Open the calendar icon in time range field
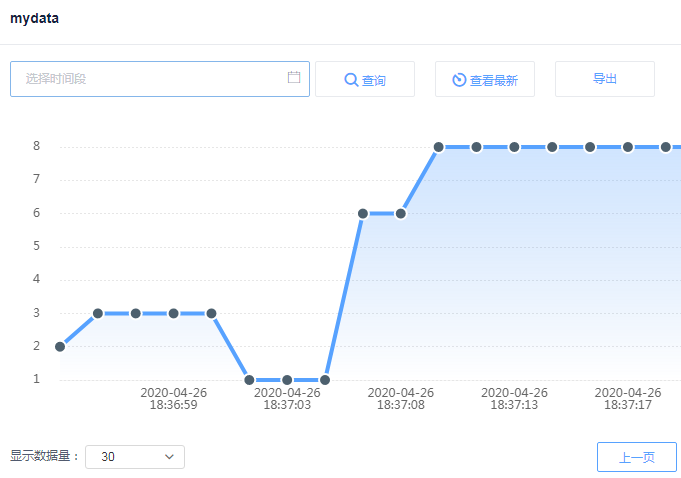This screenshot has height=478, width=681. click(294, 78)
